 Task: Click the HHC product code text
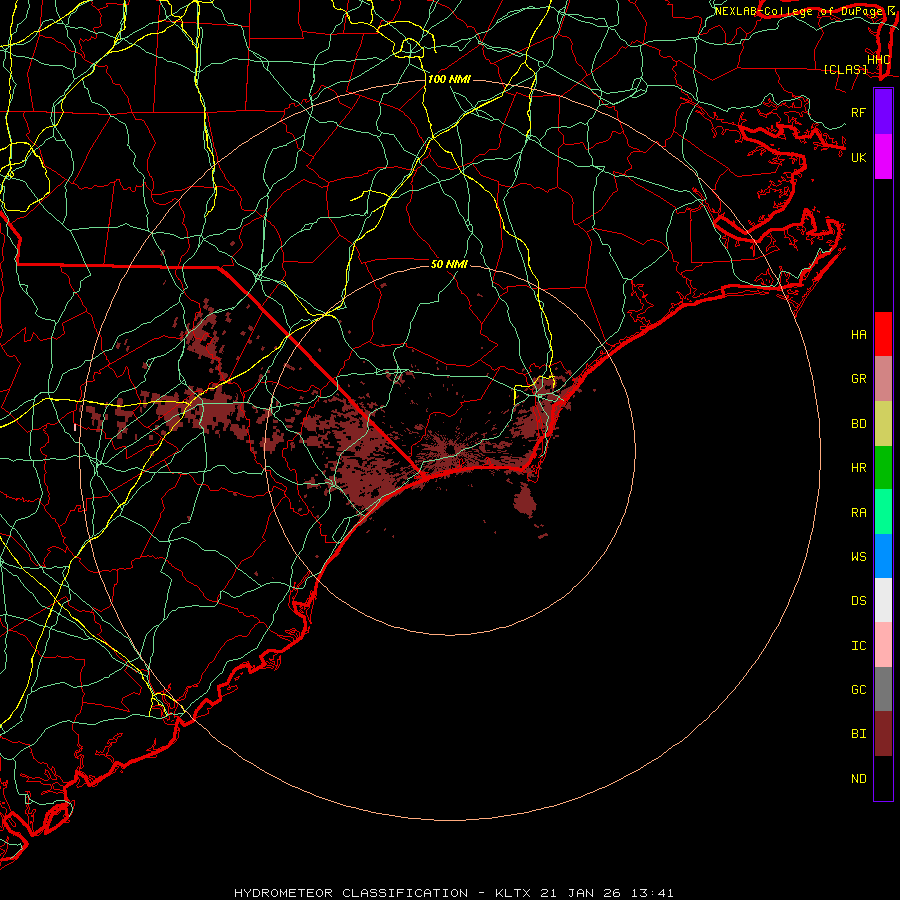[x=878, y=60]
